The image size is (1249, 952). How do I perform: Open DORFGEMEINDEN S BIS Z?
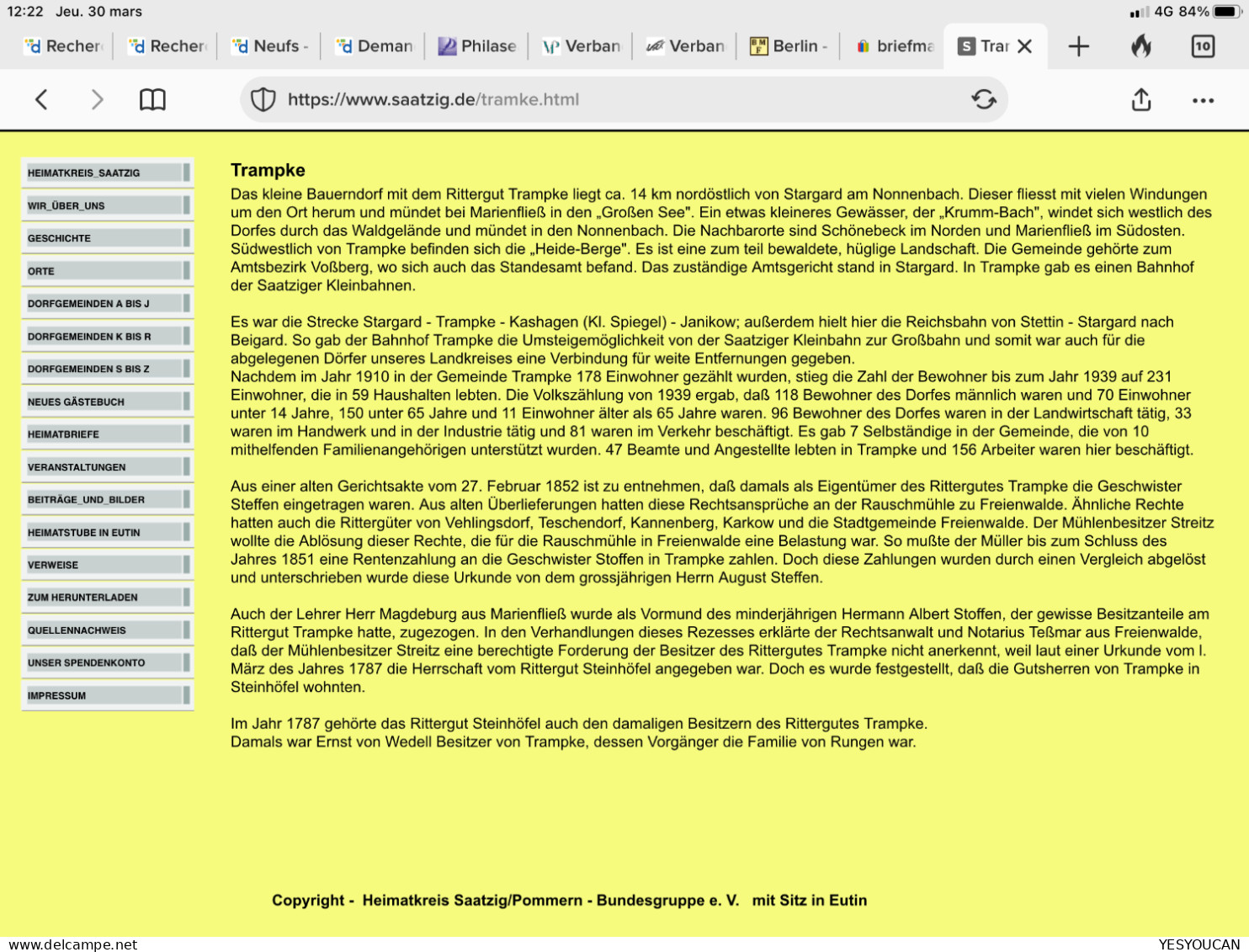point(108,369)
